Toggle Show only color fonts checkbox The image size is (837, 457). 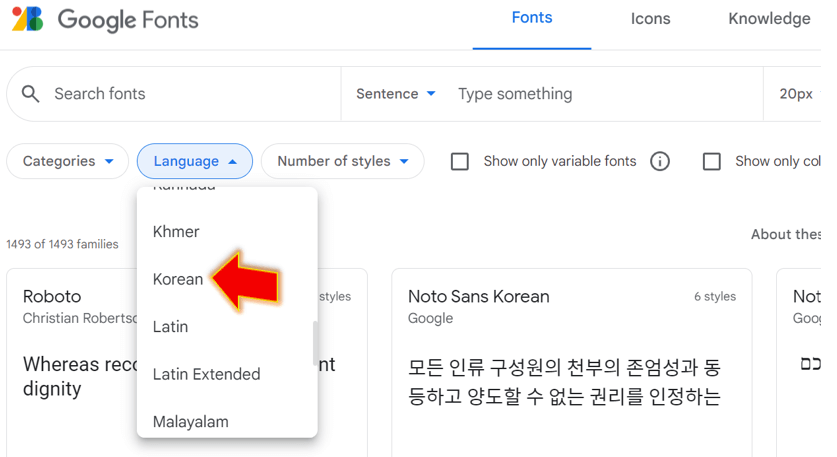pos(712,161)
